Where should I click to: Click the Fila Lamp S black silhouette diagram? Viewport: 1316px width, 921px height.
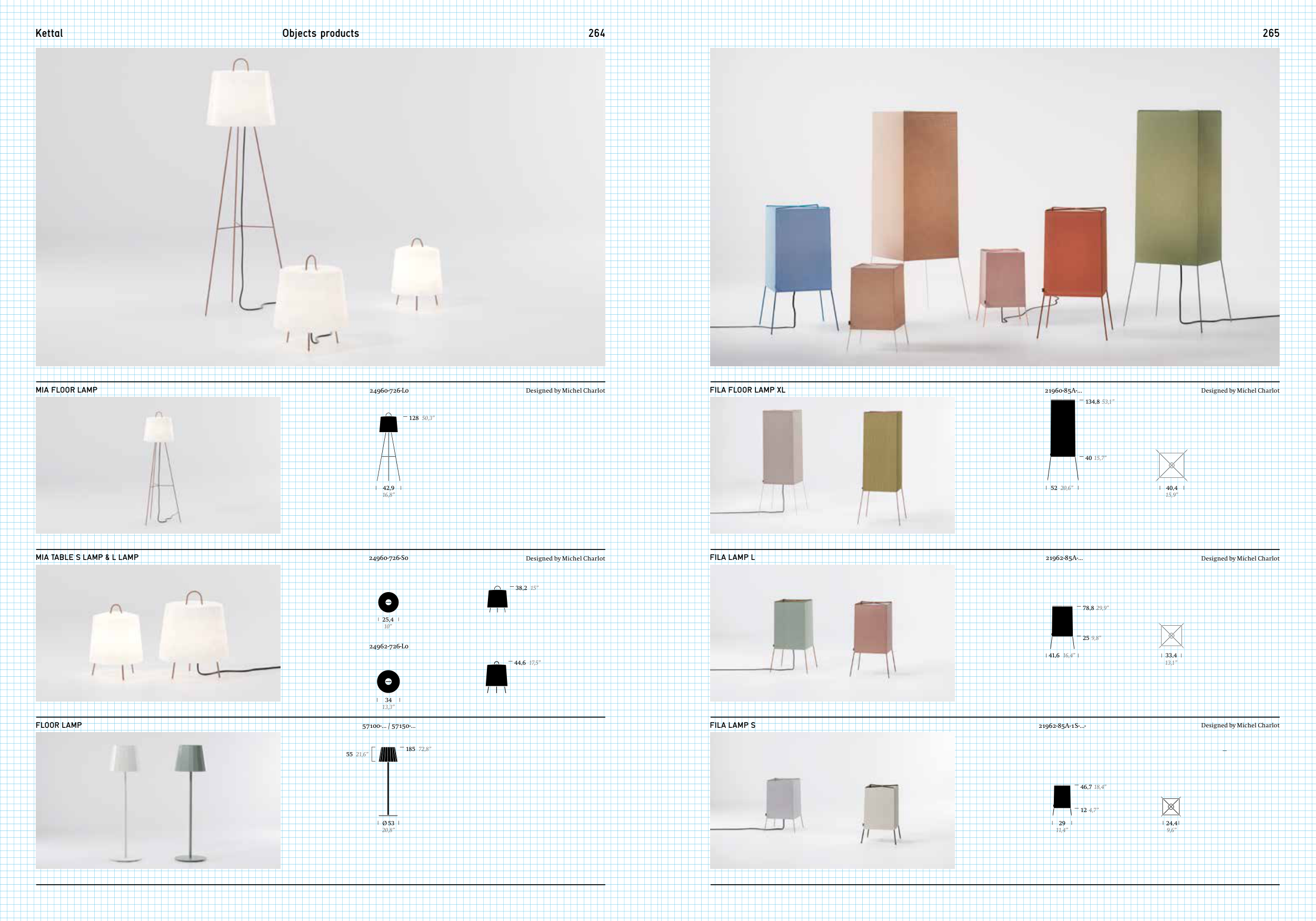[1062, 798]
